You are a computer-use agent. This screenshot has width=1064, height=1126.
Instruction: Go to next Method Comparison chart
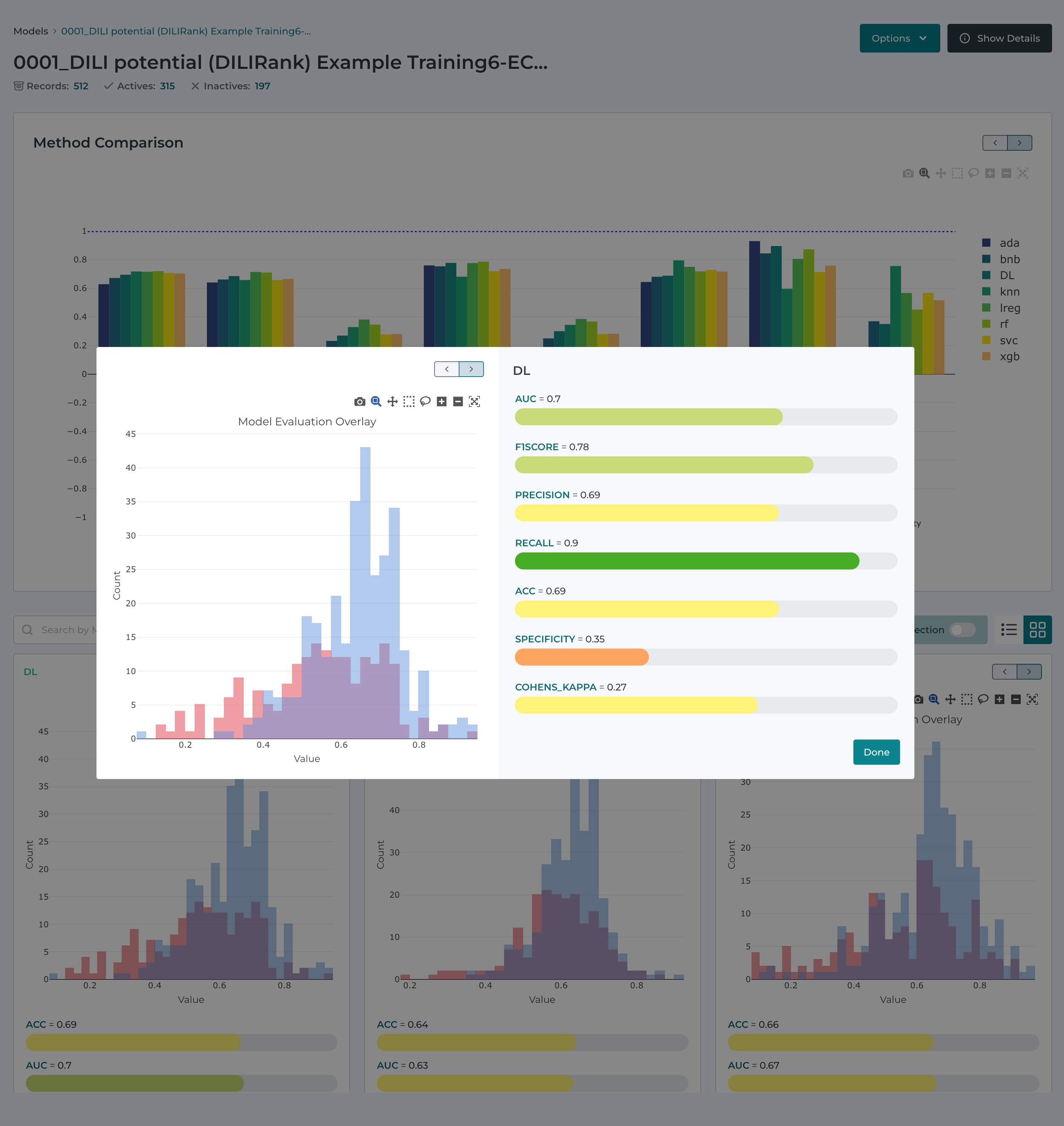pos(1020,143)
